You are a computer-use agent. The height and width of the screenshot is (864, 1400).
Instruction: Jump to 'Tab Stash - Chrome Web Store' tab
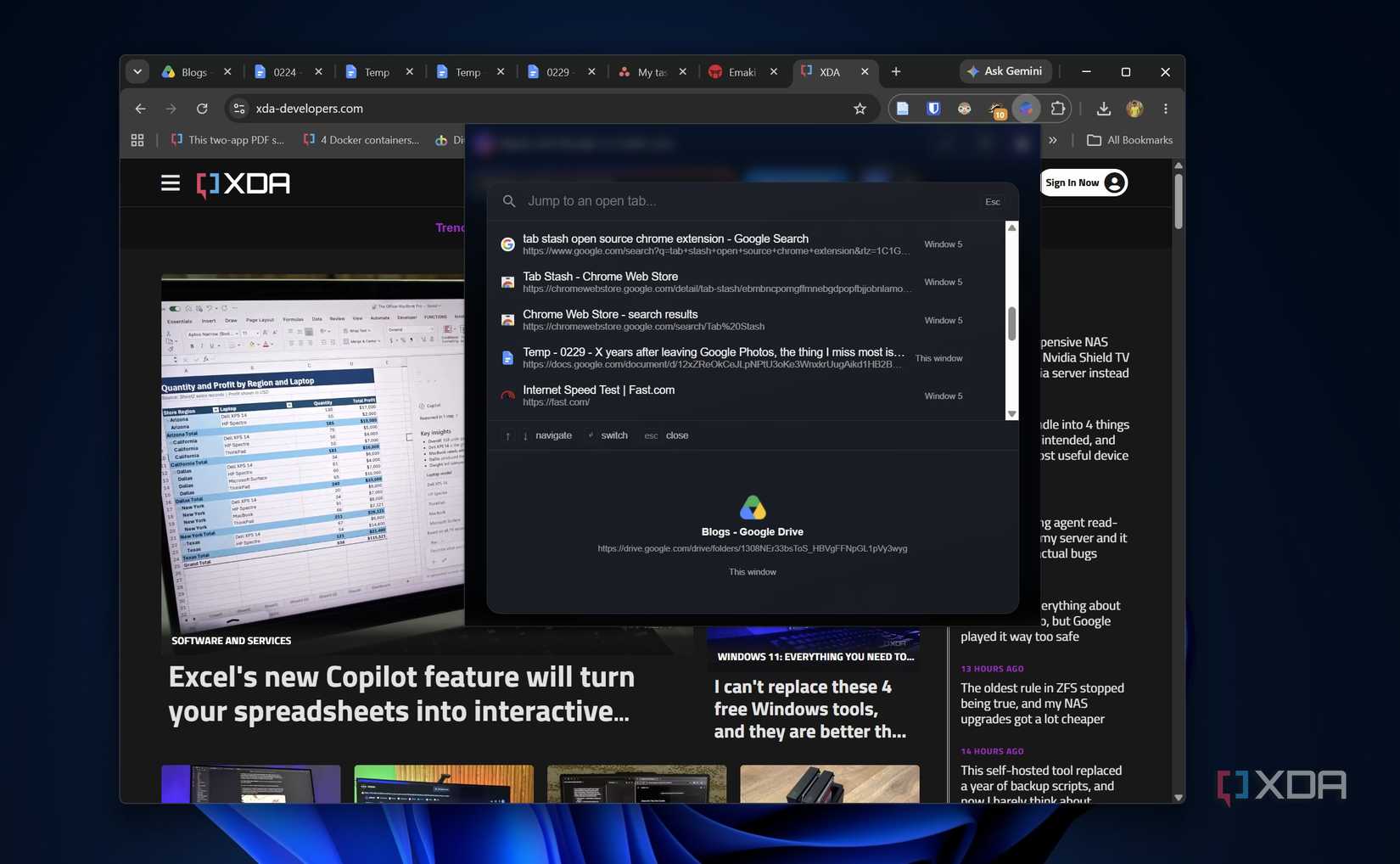747,283
